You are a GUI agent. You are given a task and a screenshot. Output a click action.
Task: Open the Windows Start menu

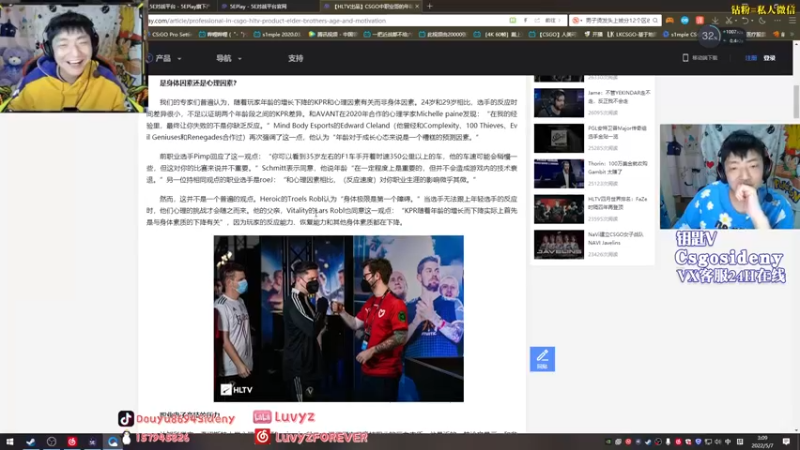click(10, 442)
